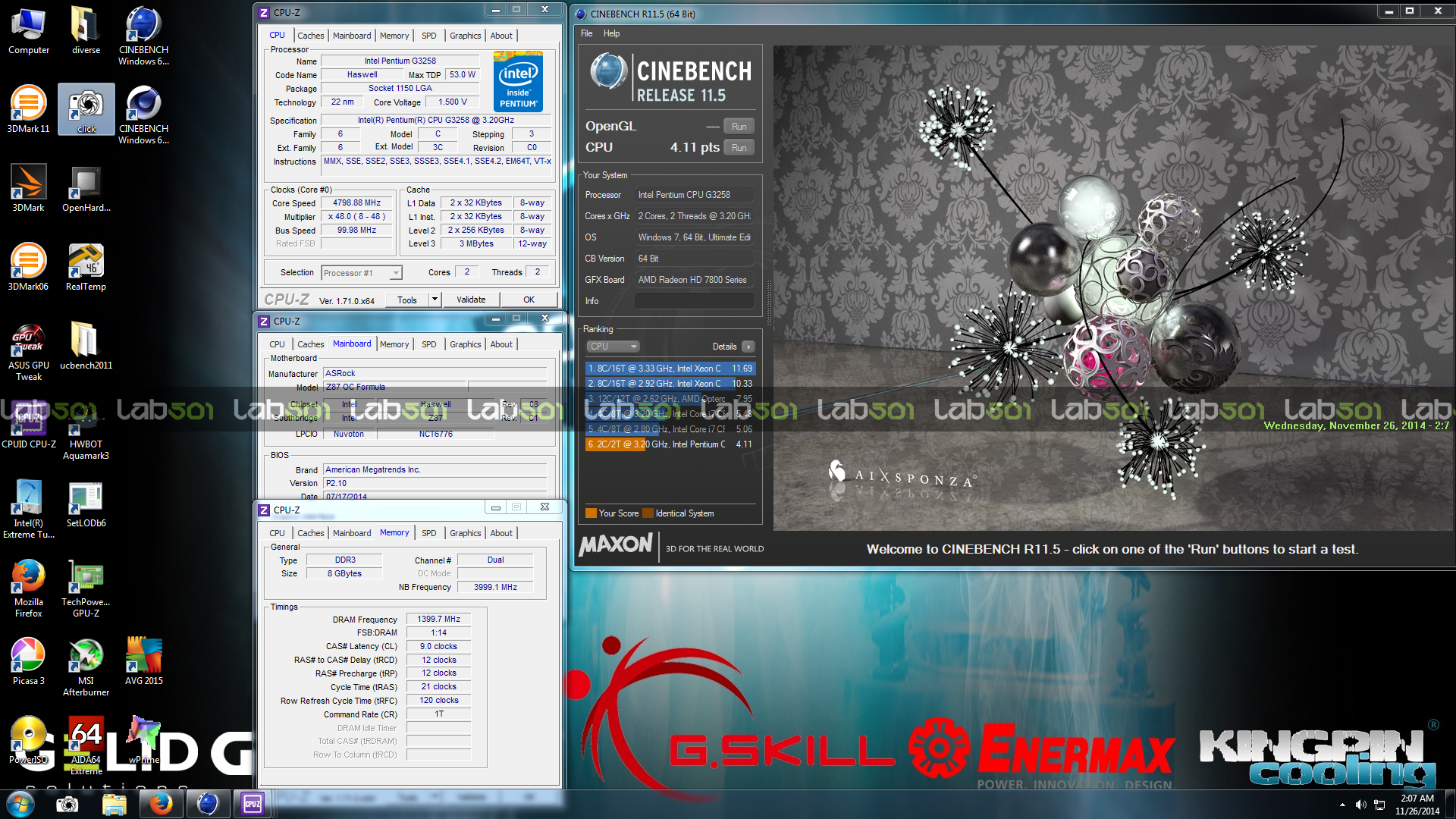The height and width of the screenshot is (819, 1456).
Task: Click Validate button in CPU-Z
Action: tap(471, 300)
